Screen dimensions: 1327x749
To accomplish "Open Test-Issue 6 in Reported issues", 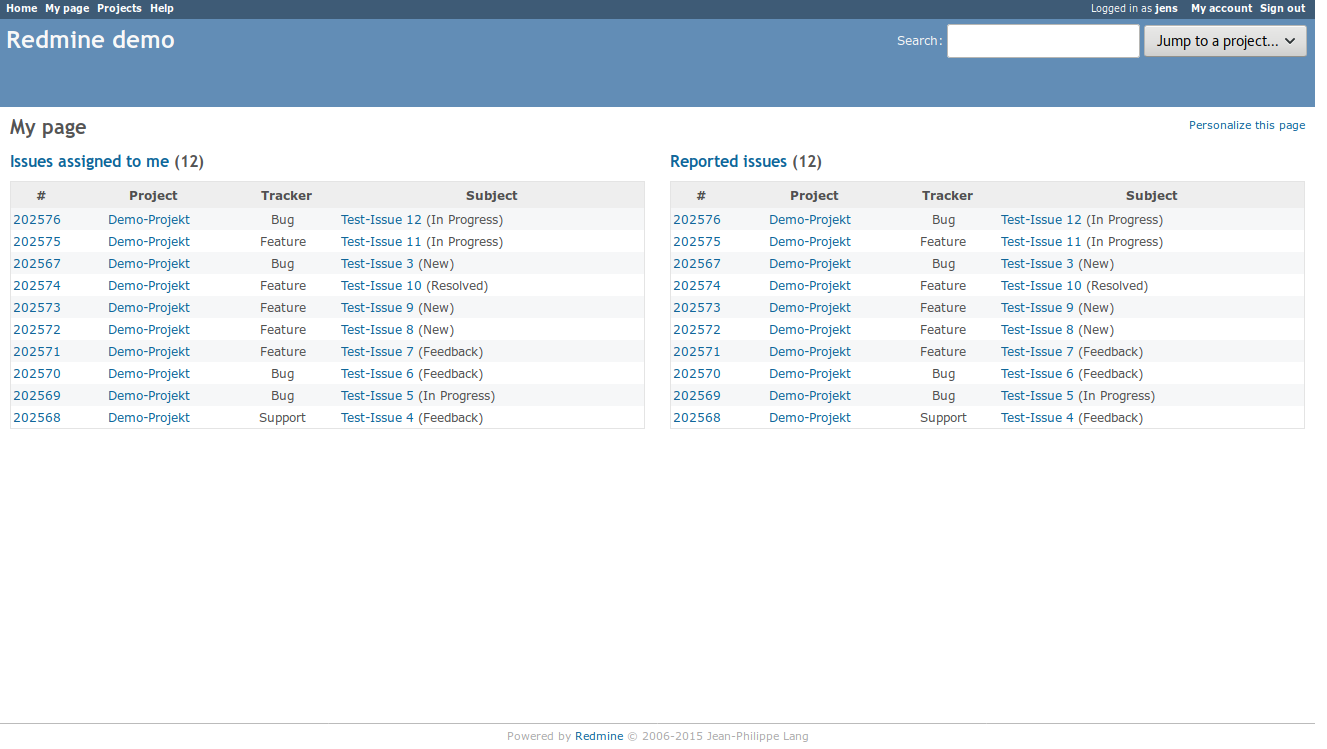I will tap(1037, 374).
